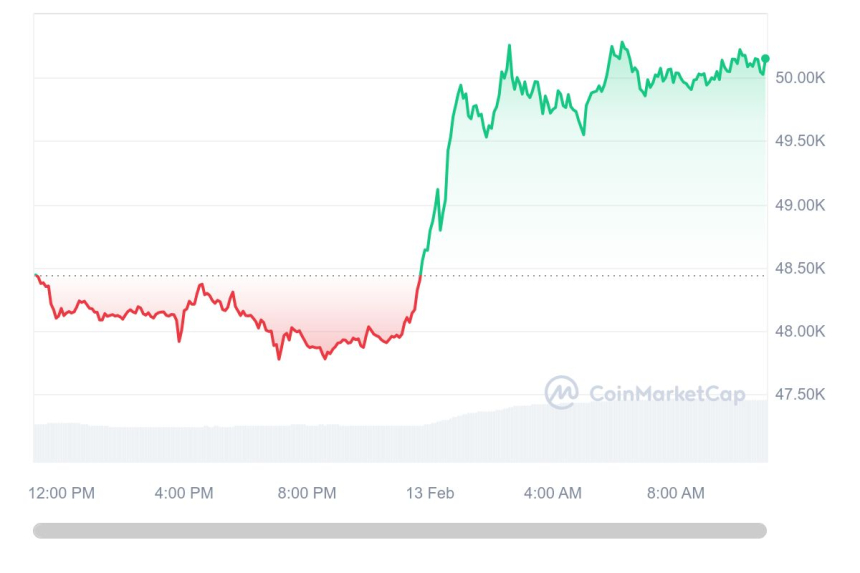860x573 pixels.
Task: Click the 13 Feb date label
Action: coord(428,493)
